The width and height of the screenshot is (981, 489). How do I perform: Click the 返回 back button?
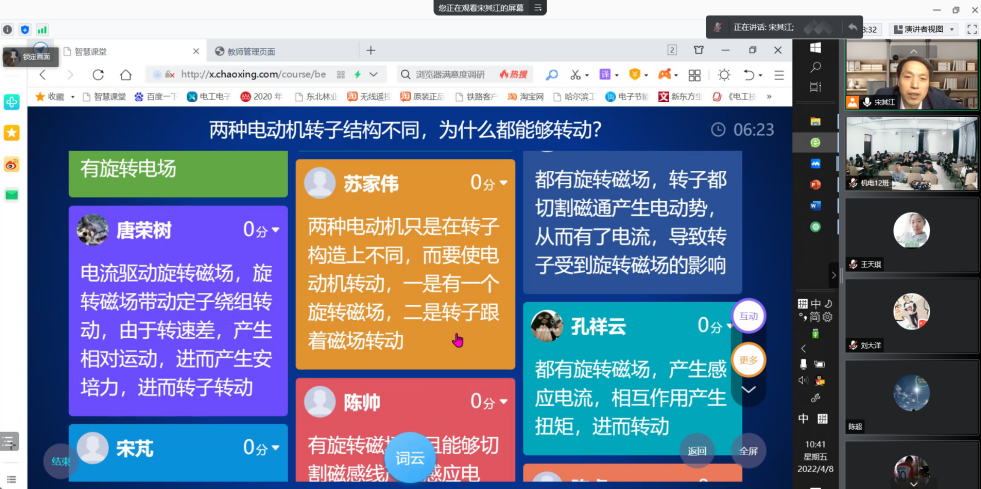[x=697, y=450]
